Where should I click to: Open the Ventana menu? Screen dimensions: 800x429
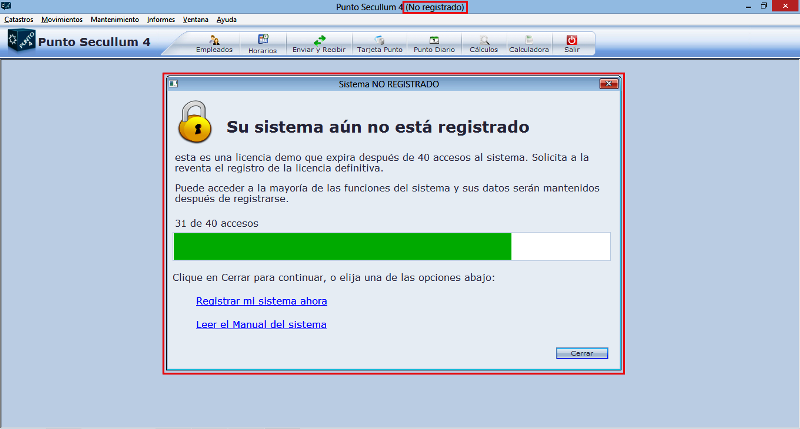(195, 20)
